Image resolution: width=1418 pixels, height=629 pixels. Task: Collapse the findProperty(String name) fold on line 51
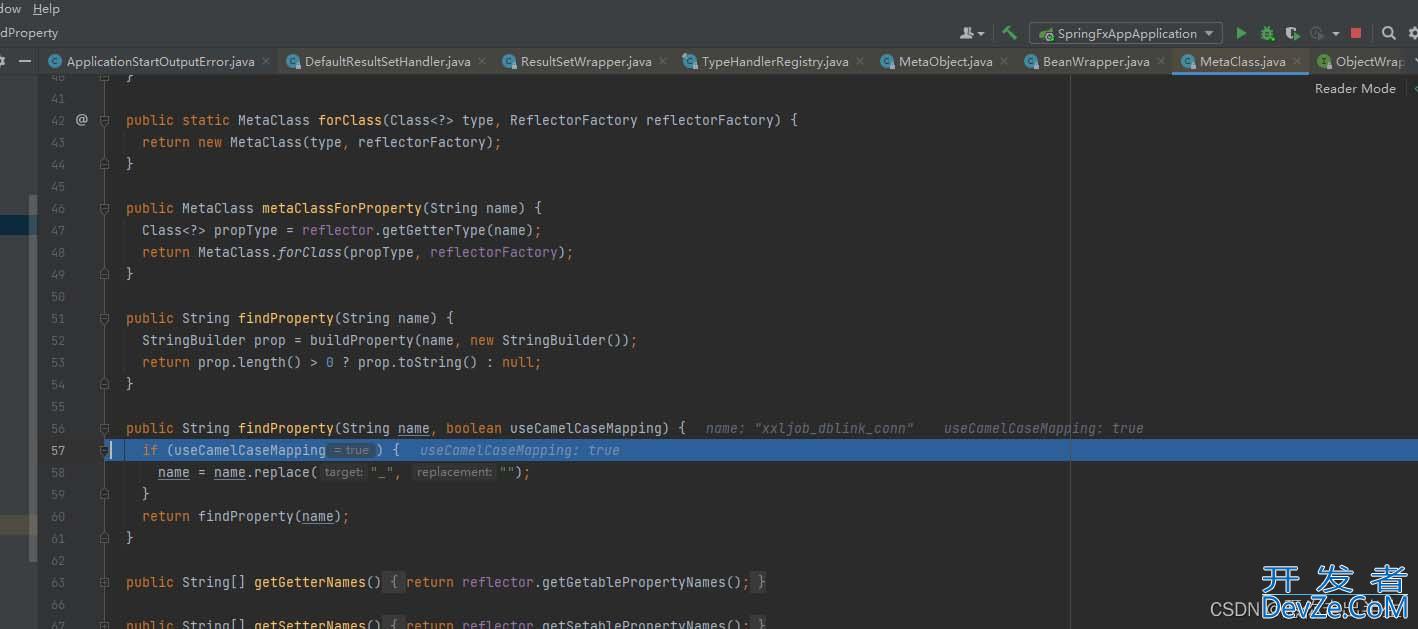[104, 318]
